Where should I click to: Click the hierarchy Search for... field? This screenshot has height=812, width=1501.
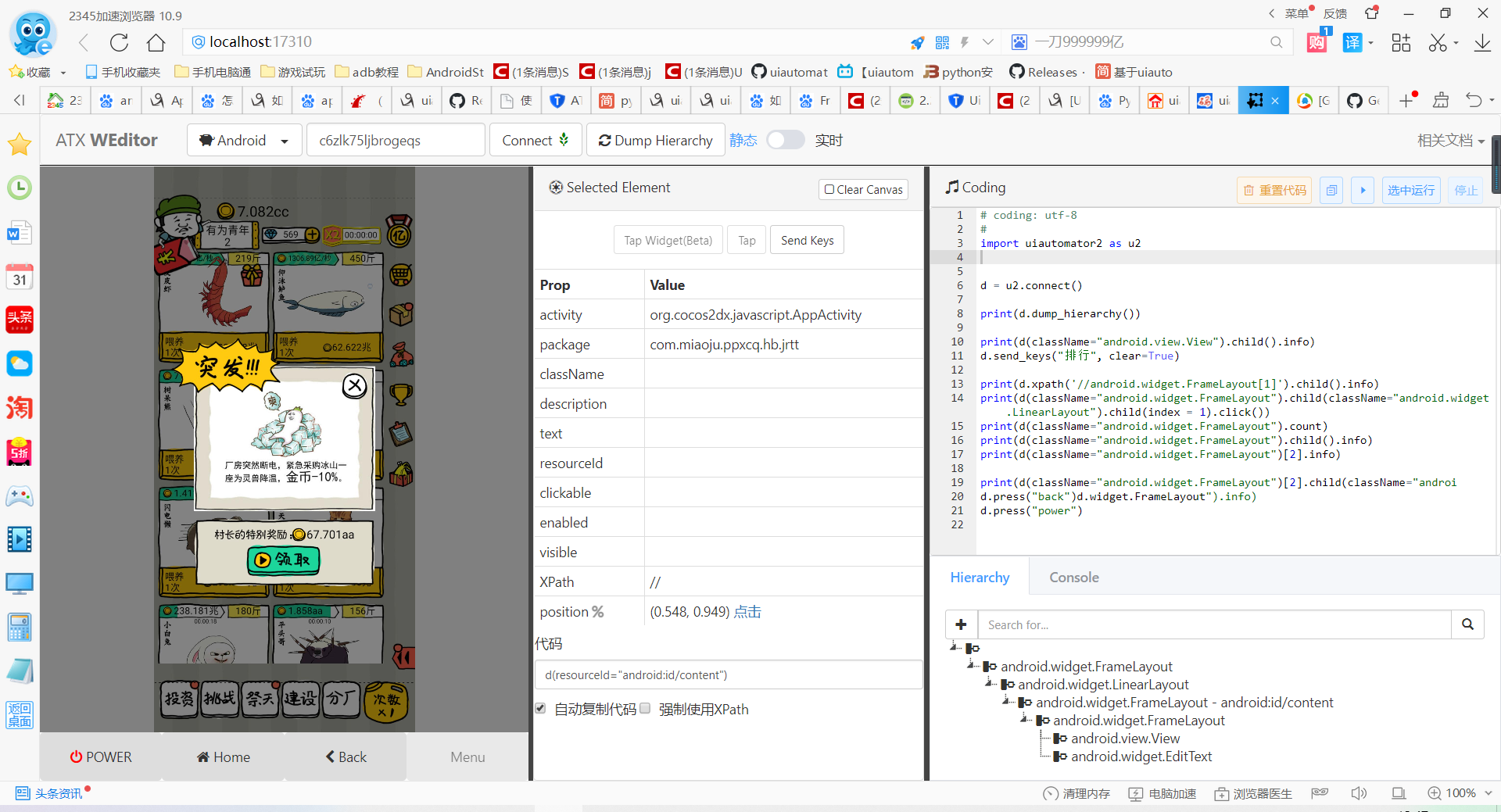click(1214, 624)
